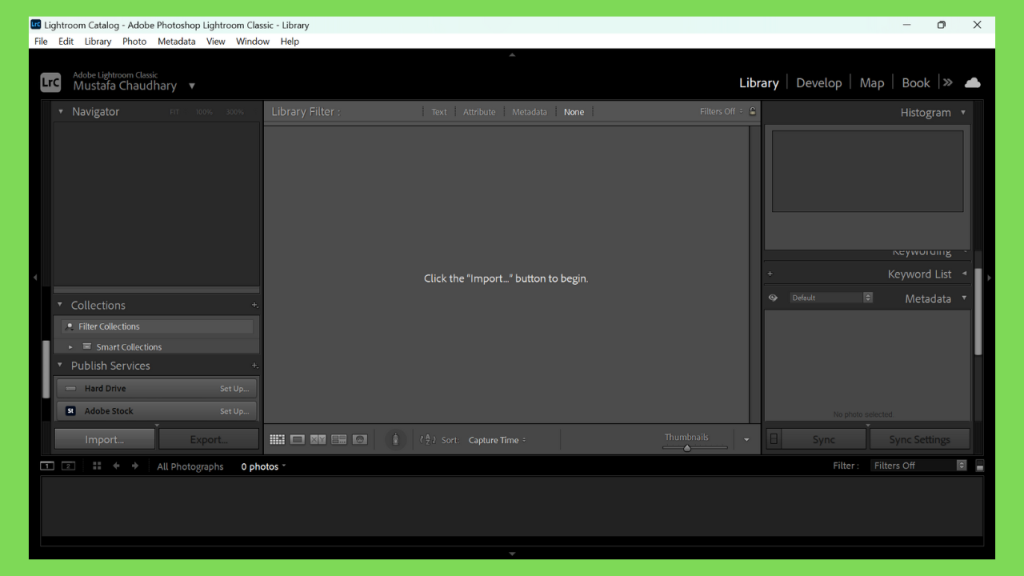1024x576 pixels.
Task: Show second window display button 2
Action: coord(68,466)
